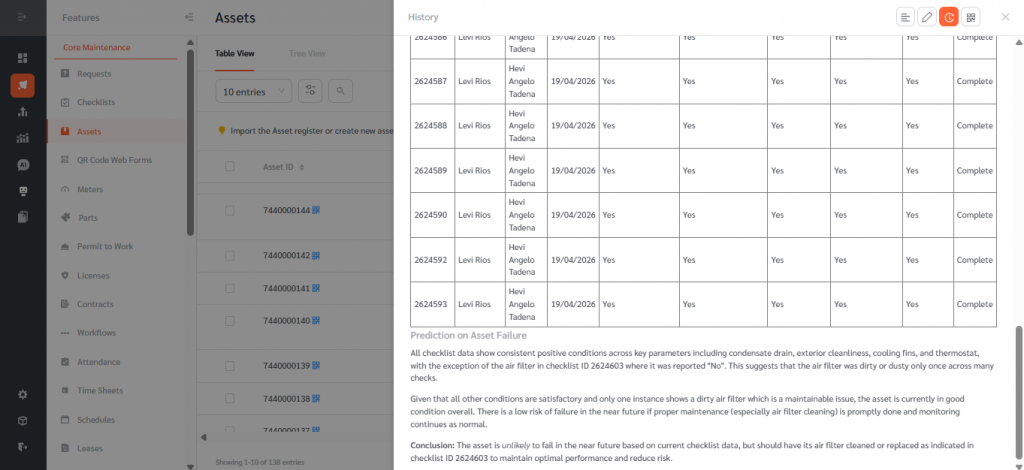Click the History panel vertical scrollbar
Image resolution: width=1024 pixels, height=470 pixels.
1019,390
